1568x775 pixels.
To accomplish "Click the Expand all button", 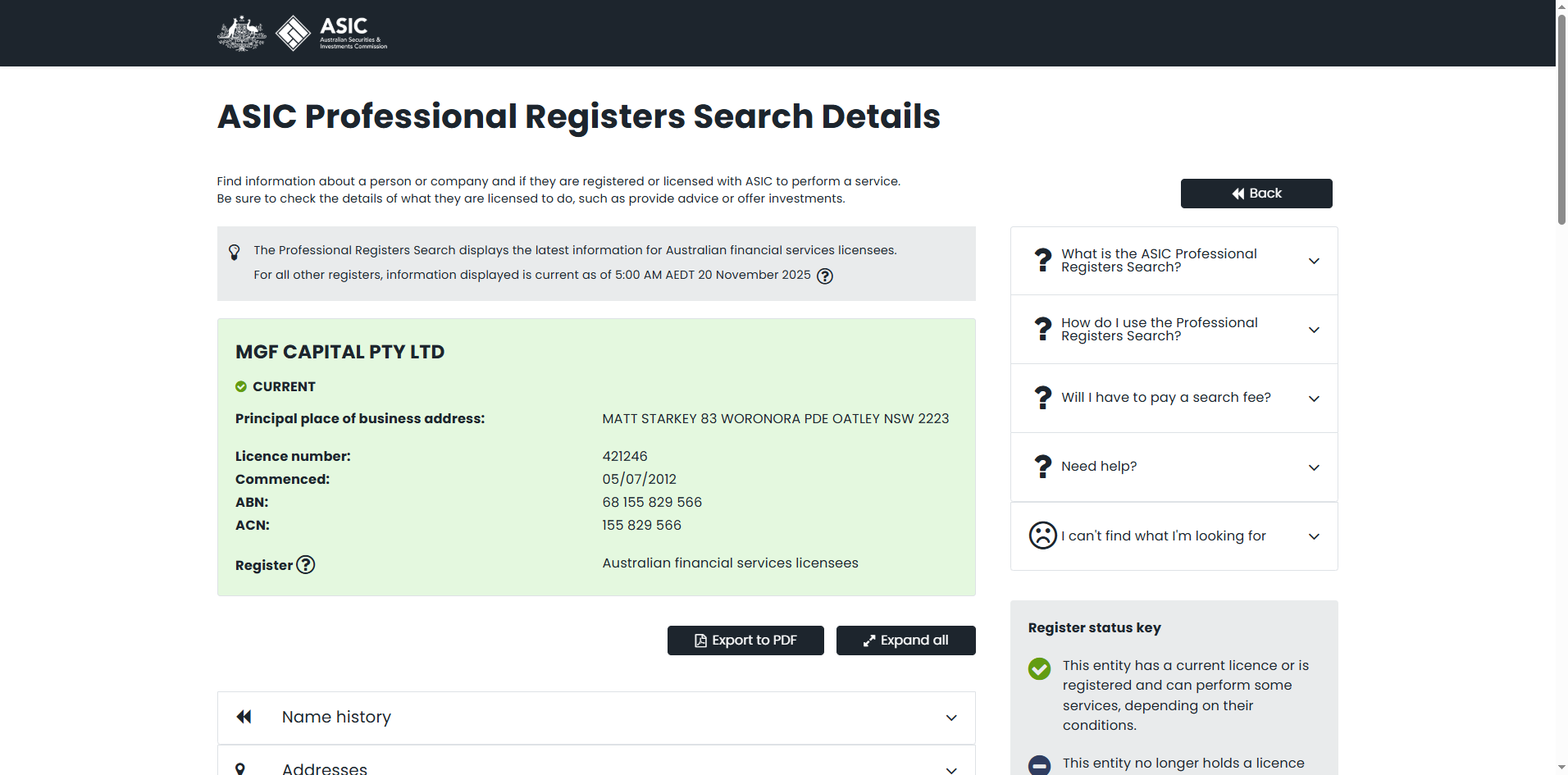I will click(x=906, y=641).
